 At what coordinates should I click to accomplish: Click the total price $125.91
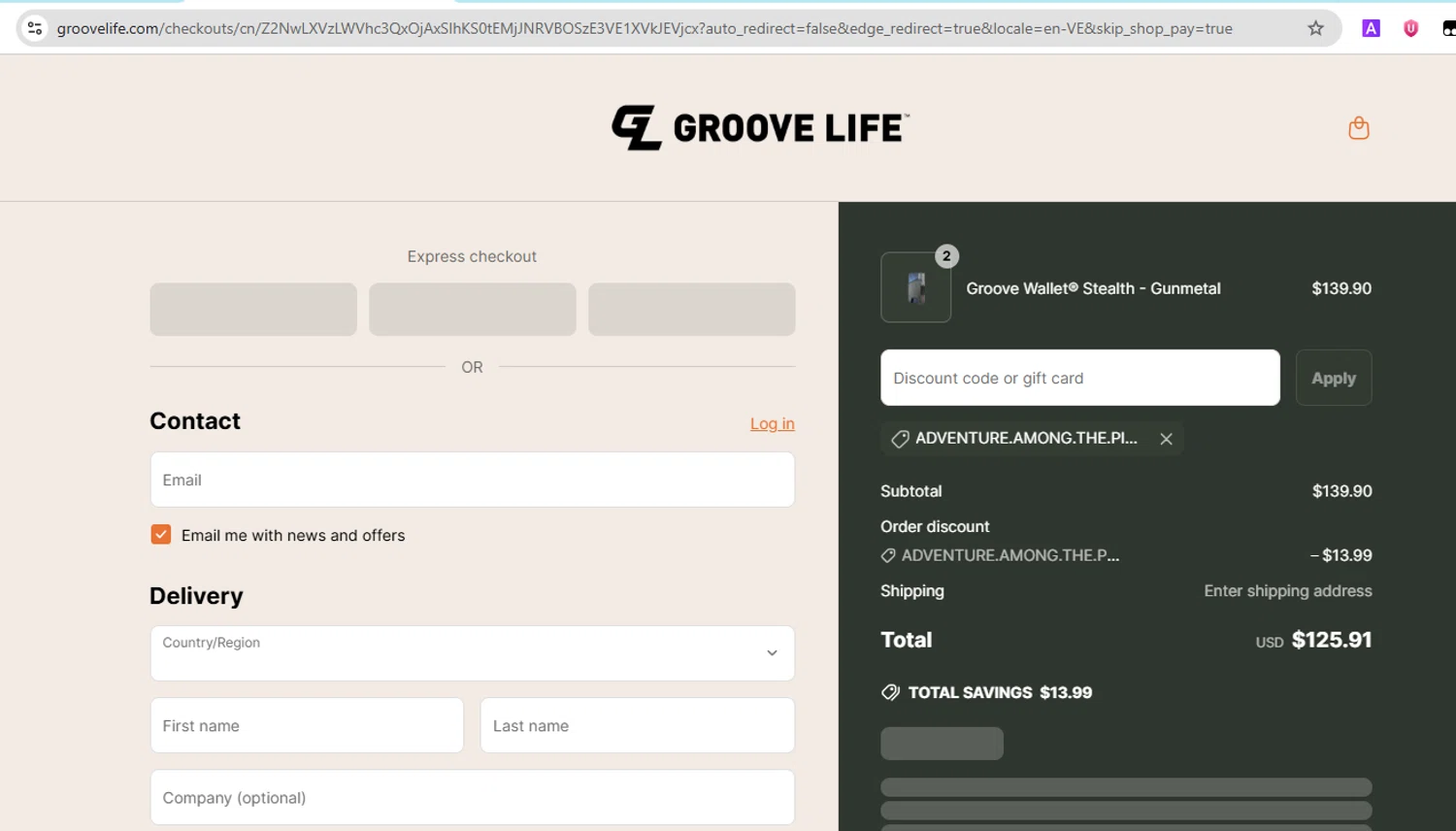point(1332,640)
